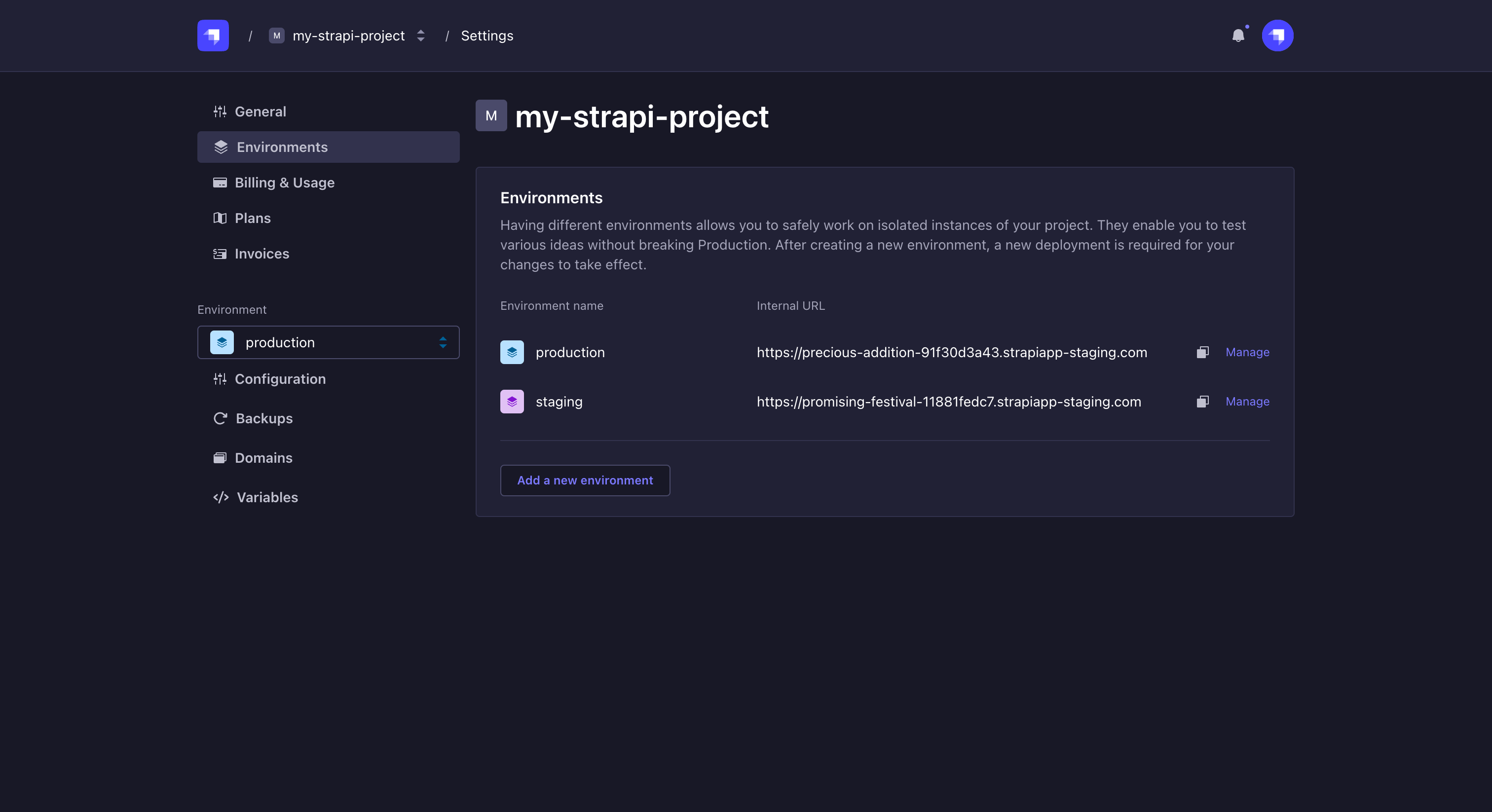Viewport: 1492px width, 812px height.
Task: Copy the staging environment internal URL
Action: [x=1202, y=402]
